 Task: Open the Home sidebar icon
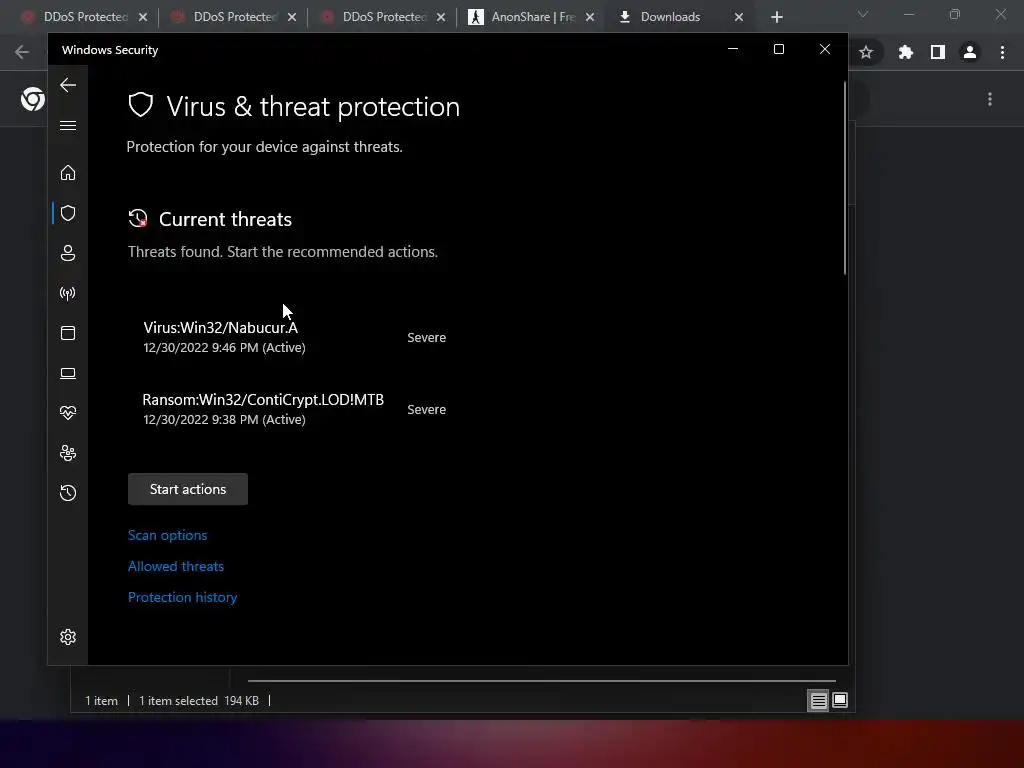pos(68,172)
